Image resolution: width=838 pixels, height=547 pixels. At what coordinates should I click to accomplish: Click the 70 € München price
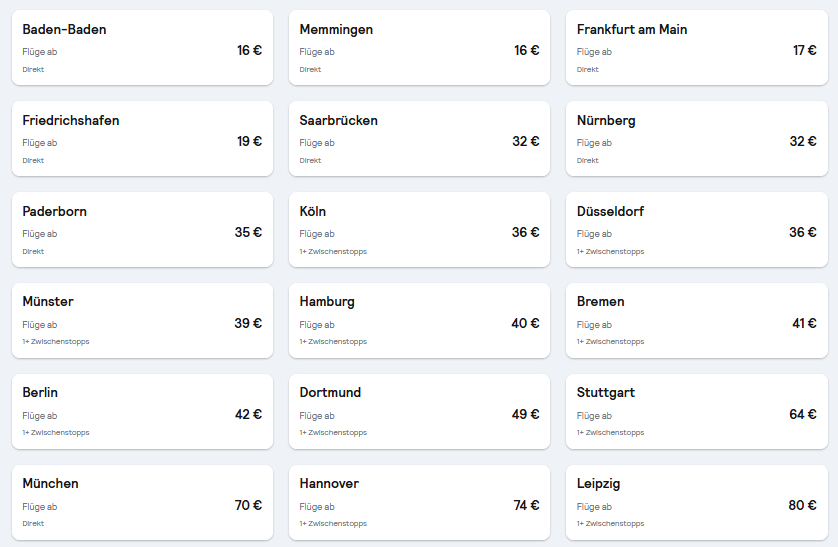pyautogui.click(x=248, y=506)
